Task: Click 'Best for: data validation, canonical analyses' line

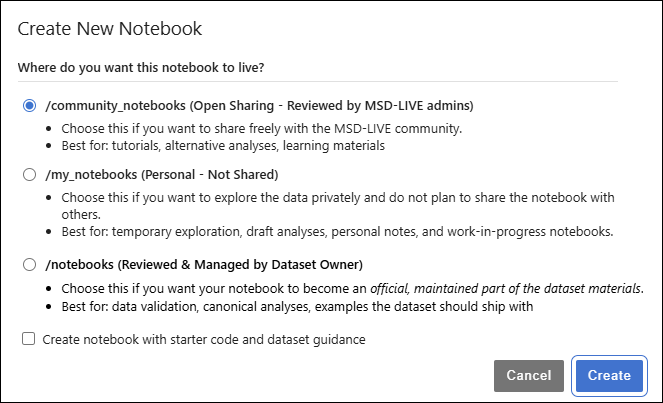Action: coord(297,306)
